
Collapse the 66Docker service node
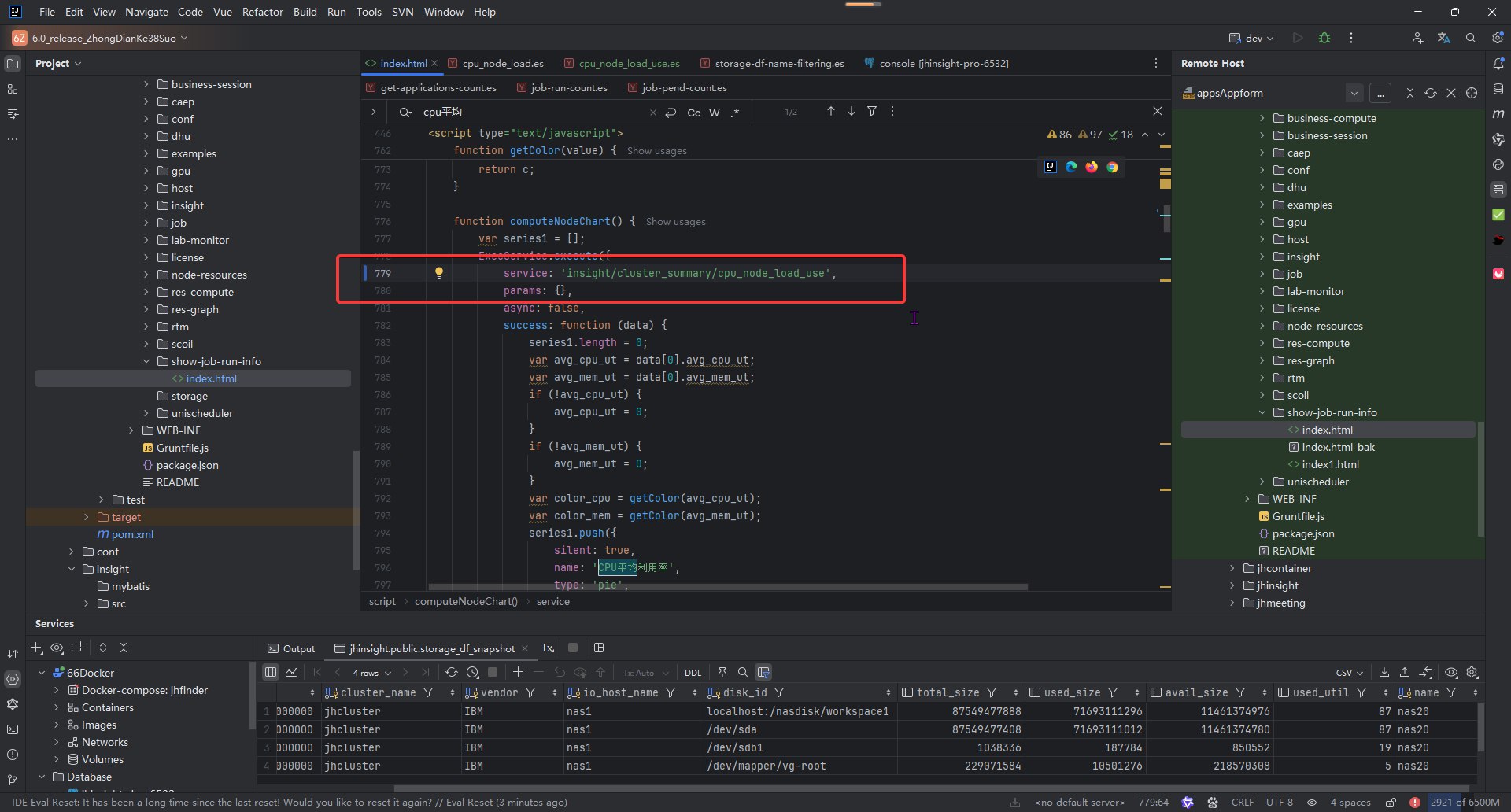pos(42,673)
